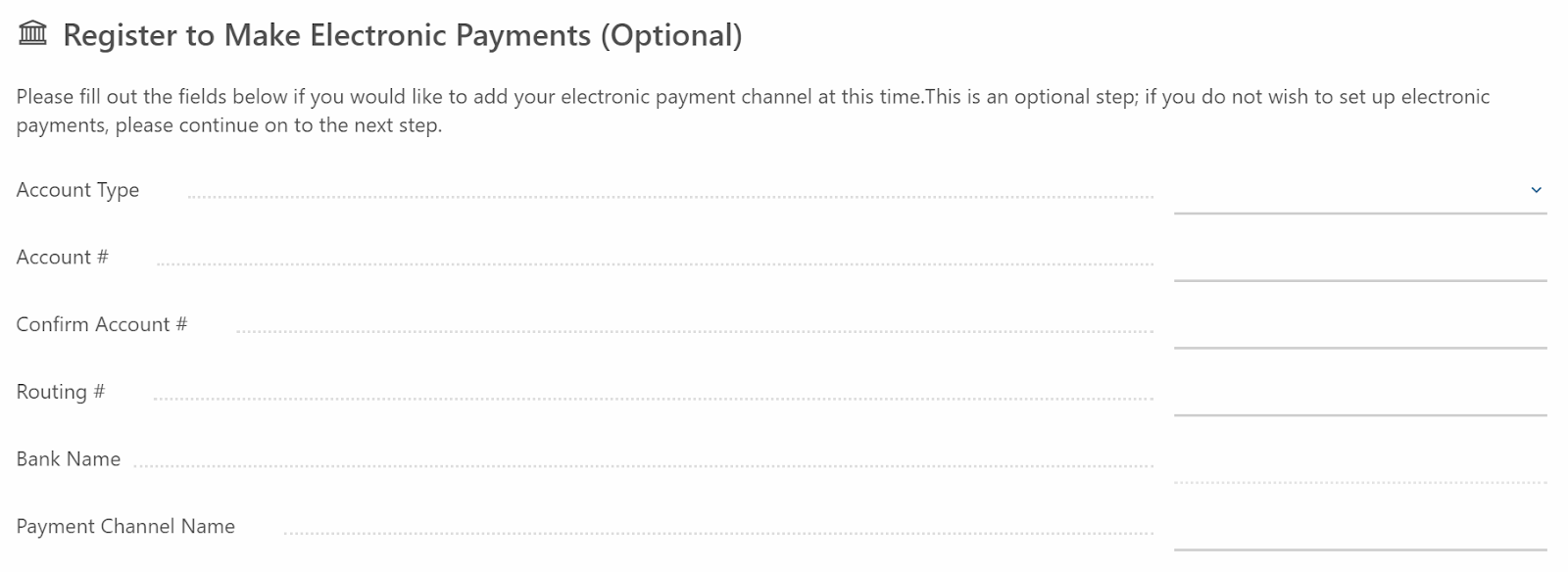
Task: Click the Routing # label
Action: (61, 392)
